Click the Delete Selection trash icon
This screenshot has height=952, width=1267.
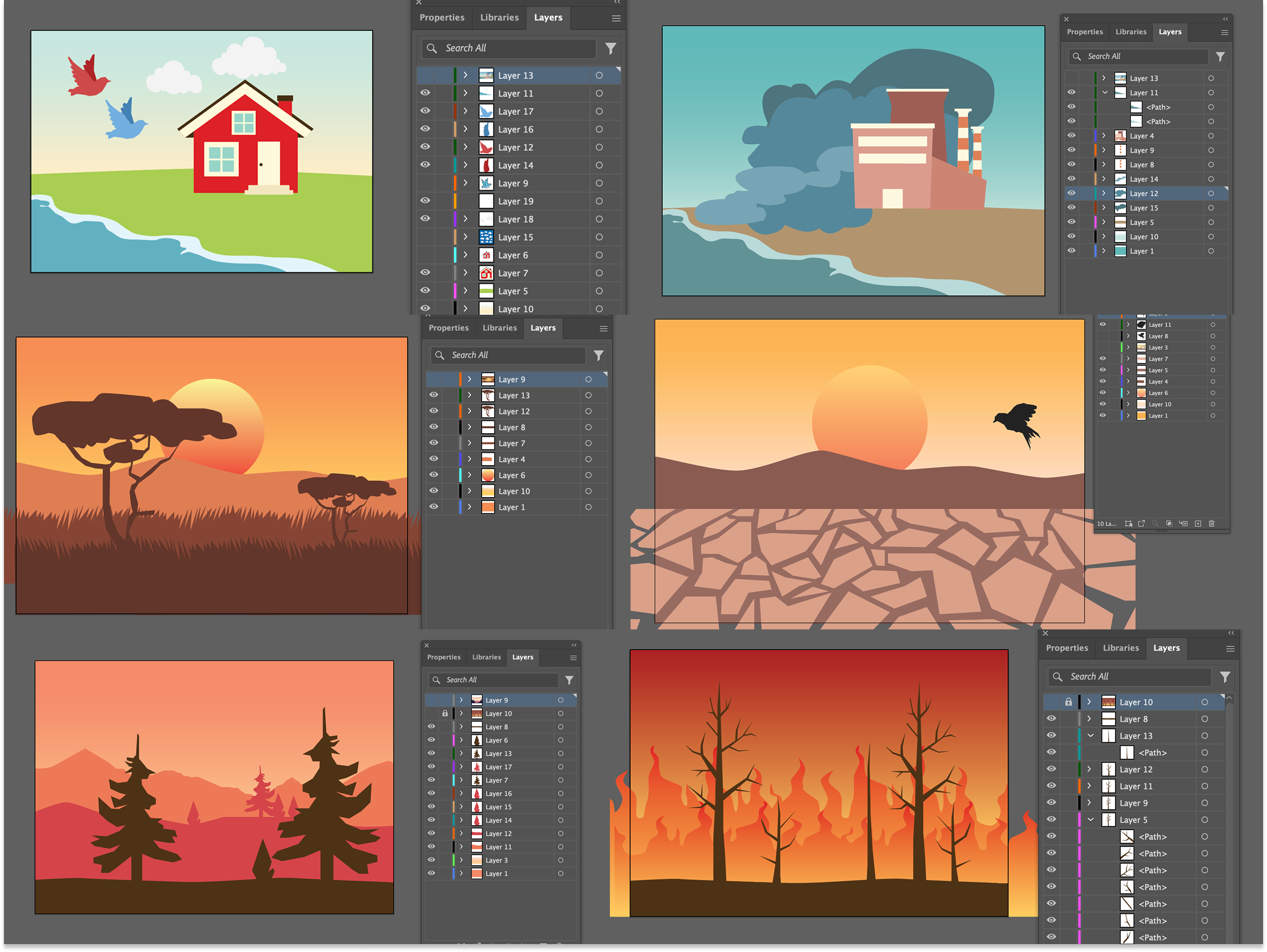[x=1211, y=524]
